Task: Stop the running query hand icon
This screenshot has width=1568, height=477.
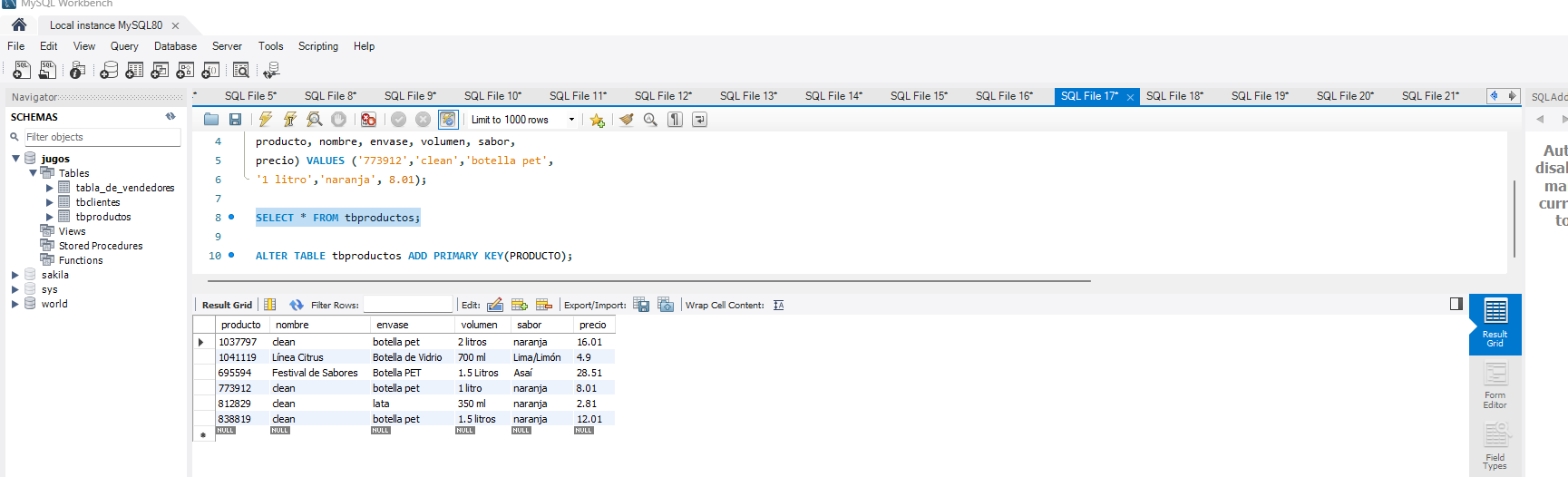Action: tap(338, 119)
